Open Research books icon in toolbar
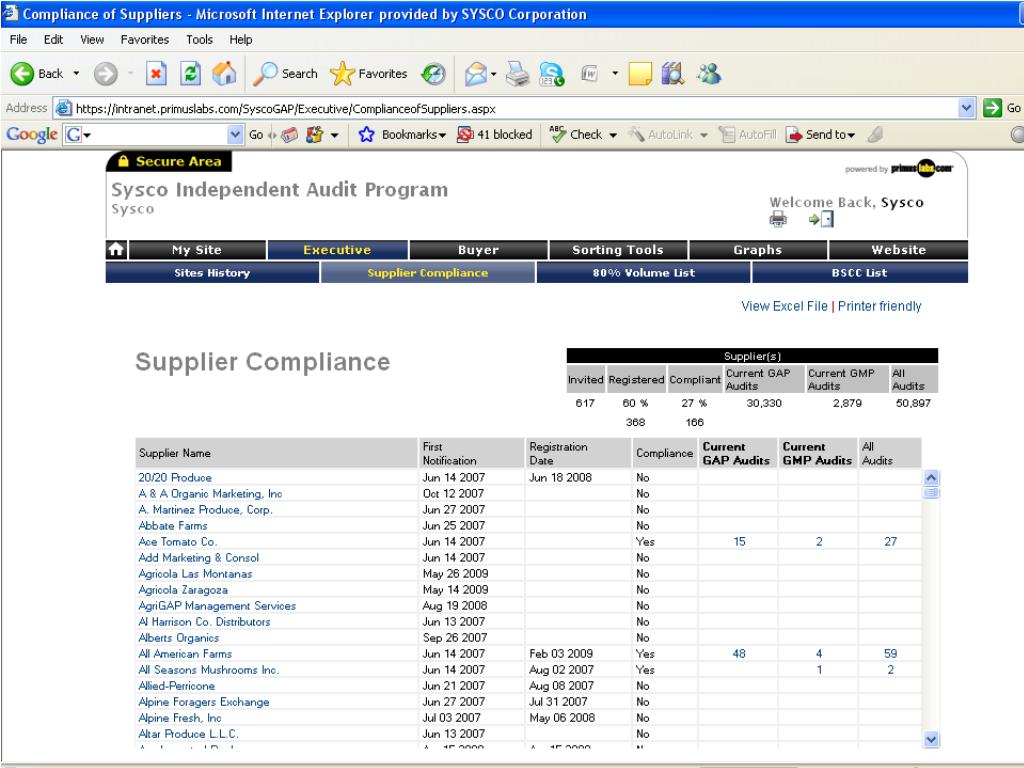Image resolution: width=1024 pixels, height=768 pixels. point(673,74)
